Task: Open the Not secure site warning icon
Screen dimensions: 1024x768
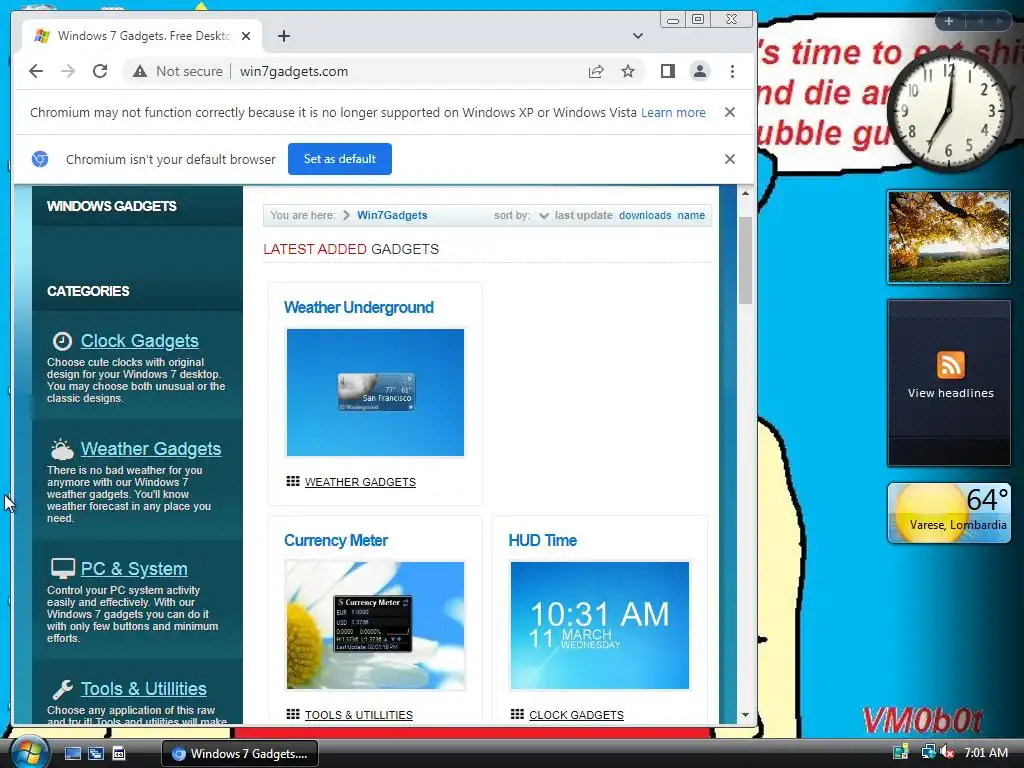Action: tap(140, 71)
